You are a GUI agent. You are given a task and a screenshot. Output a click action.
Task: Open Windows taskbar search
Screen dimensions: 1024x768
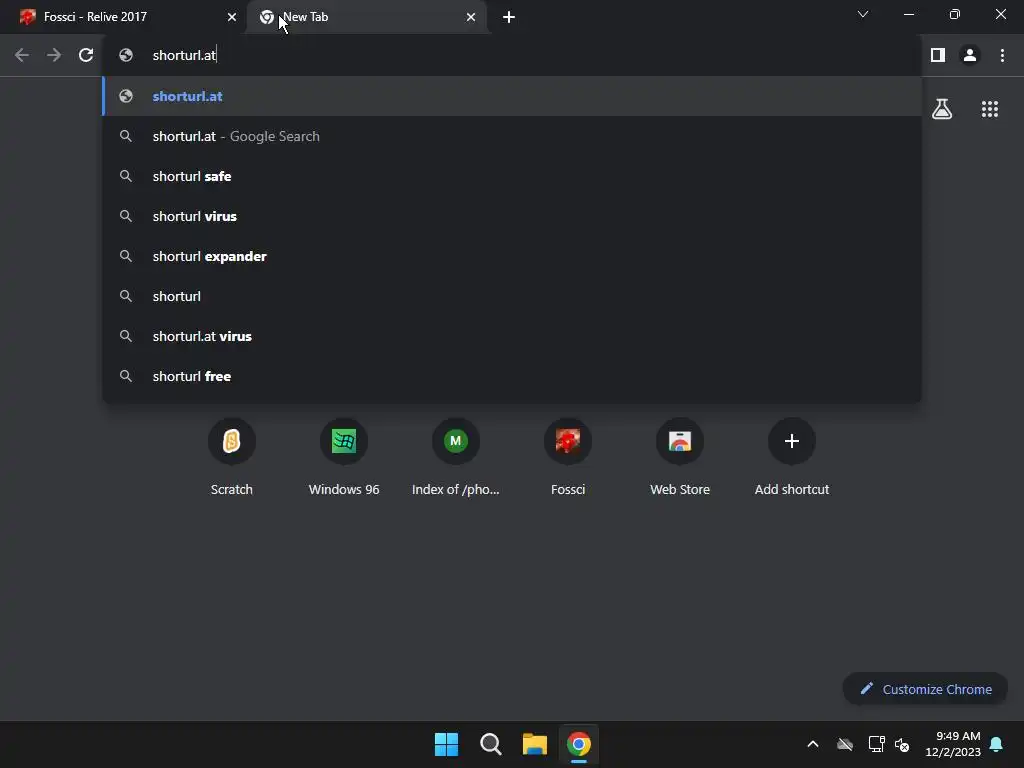tap(490, 744)
